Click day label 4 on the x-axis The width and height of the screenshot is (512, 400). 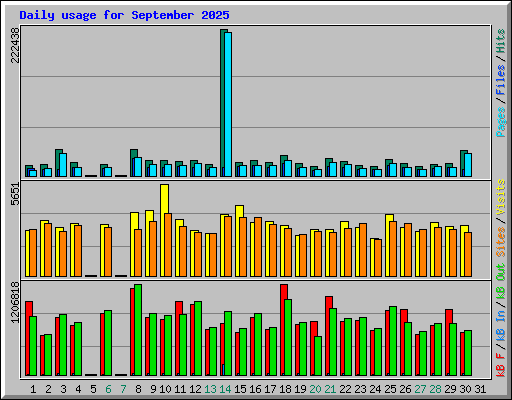click(78, 389)
